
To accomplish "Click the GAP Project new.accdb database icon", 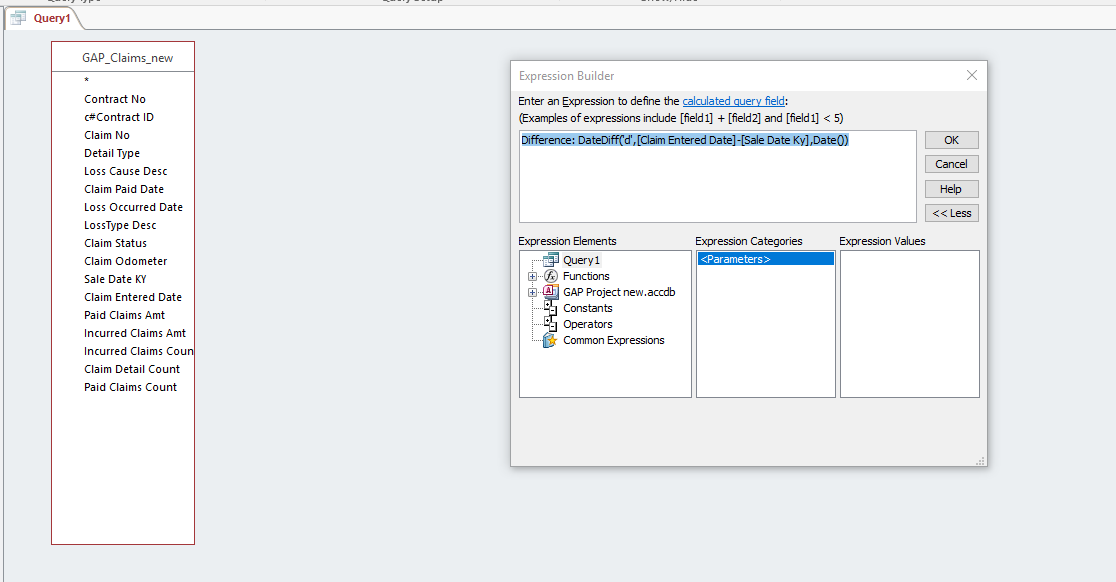I will [x=548, y=292].
